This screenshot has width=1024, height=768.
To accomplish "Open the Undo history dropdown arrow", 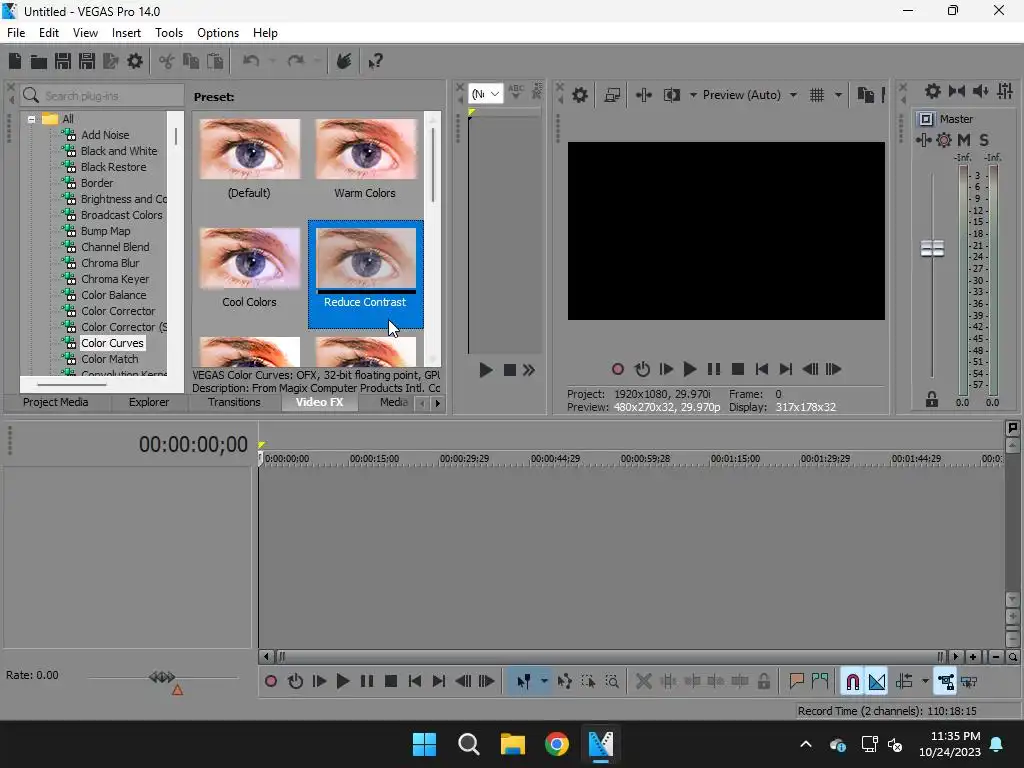I will (x=272, y=61).
